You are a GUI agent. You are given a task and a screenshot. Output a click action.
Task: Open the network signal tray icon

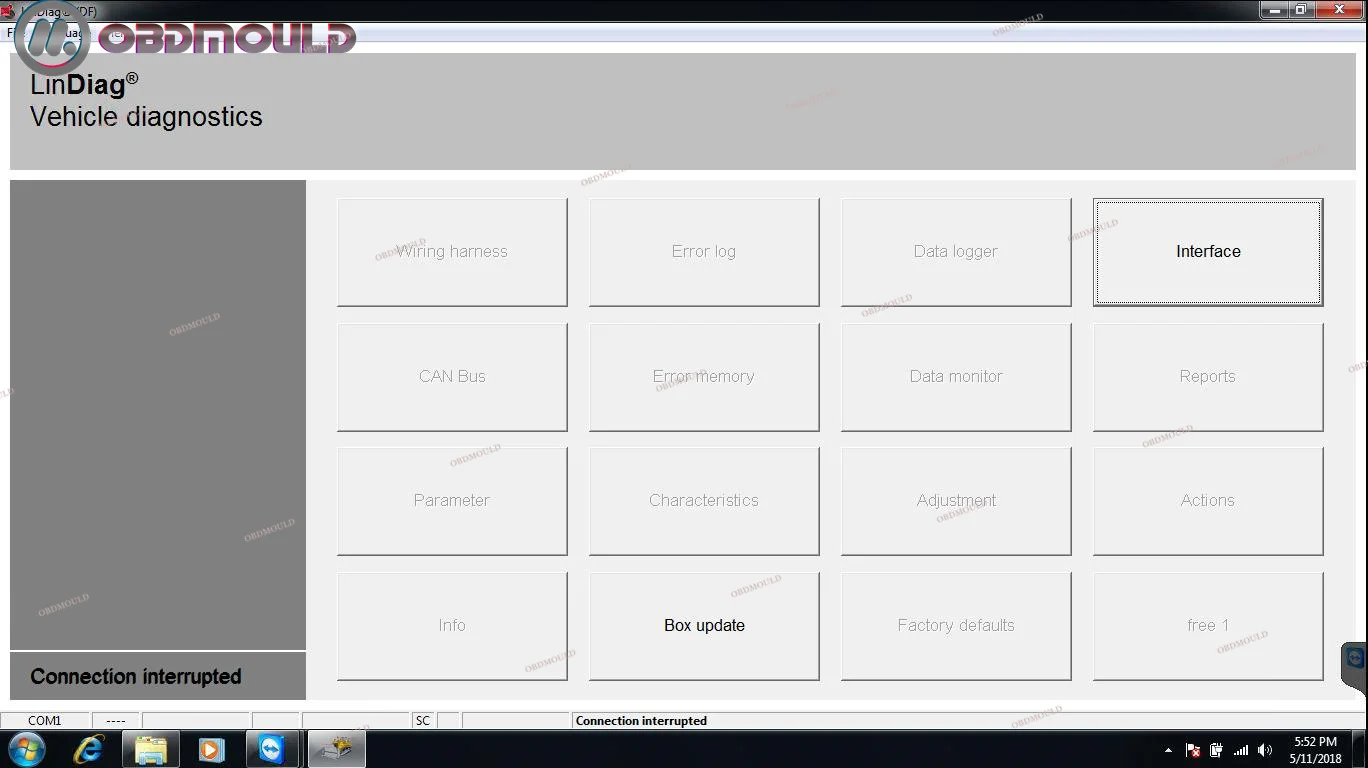1241,750
